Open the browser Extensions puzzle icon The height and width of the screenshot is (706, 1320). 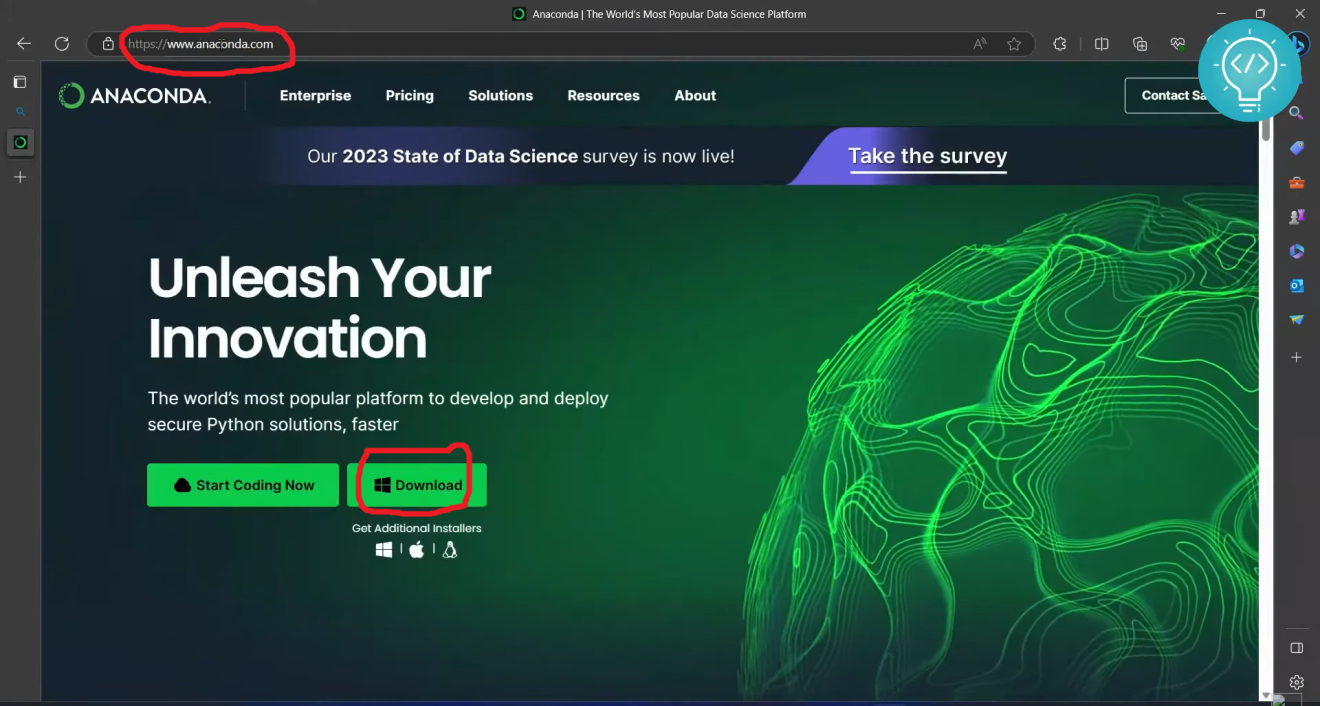1060,44
